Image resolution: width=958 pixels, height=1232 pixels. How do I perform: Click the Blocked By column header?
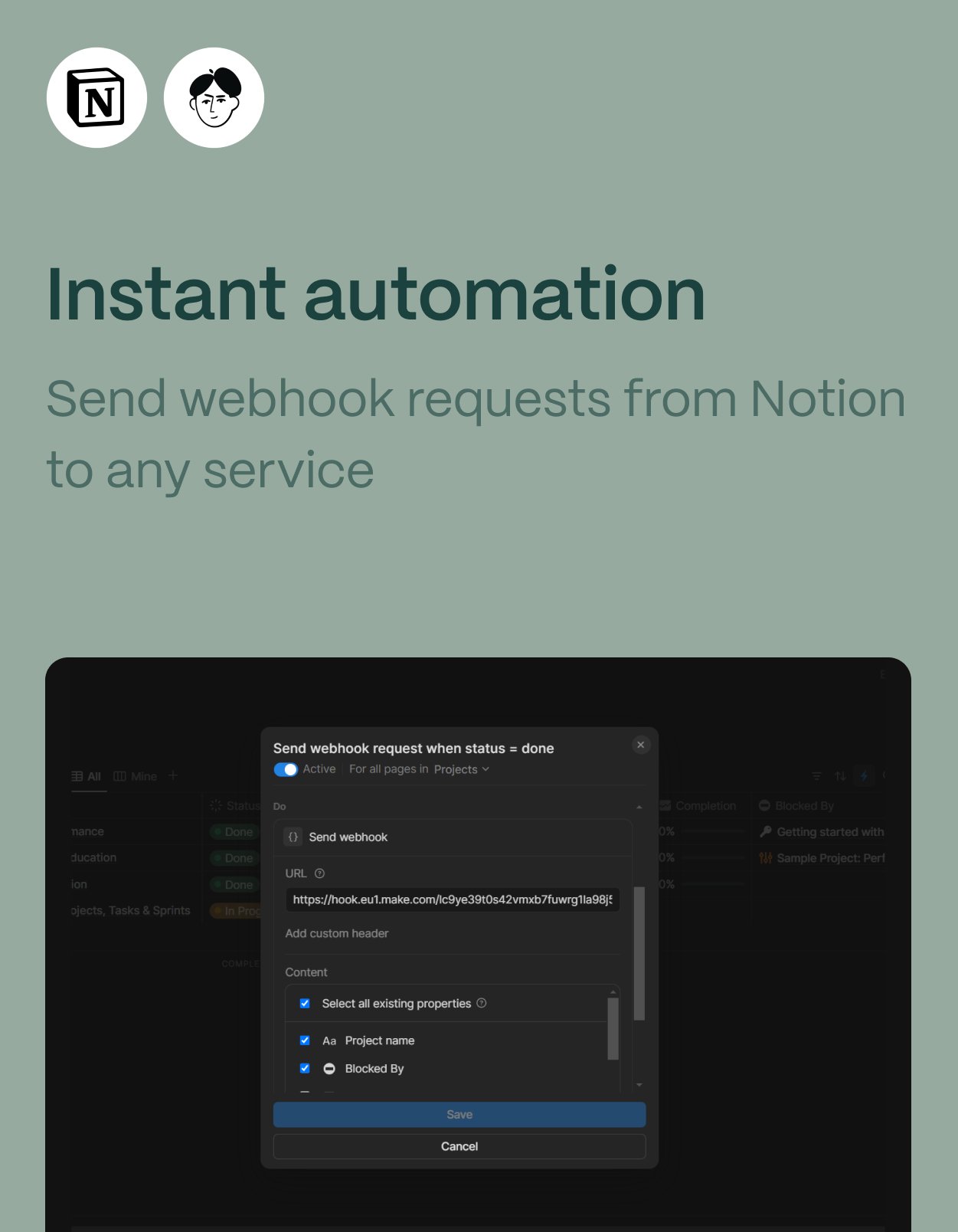(x=796, y=806)
